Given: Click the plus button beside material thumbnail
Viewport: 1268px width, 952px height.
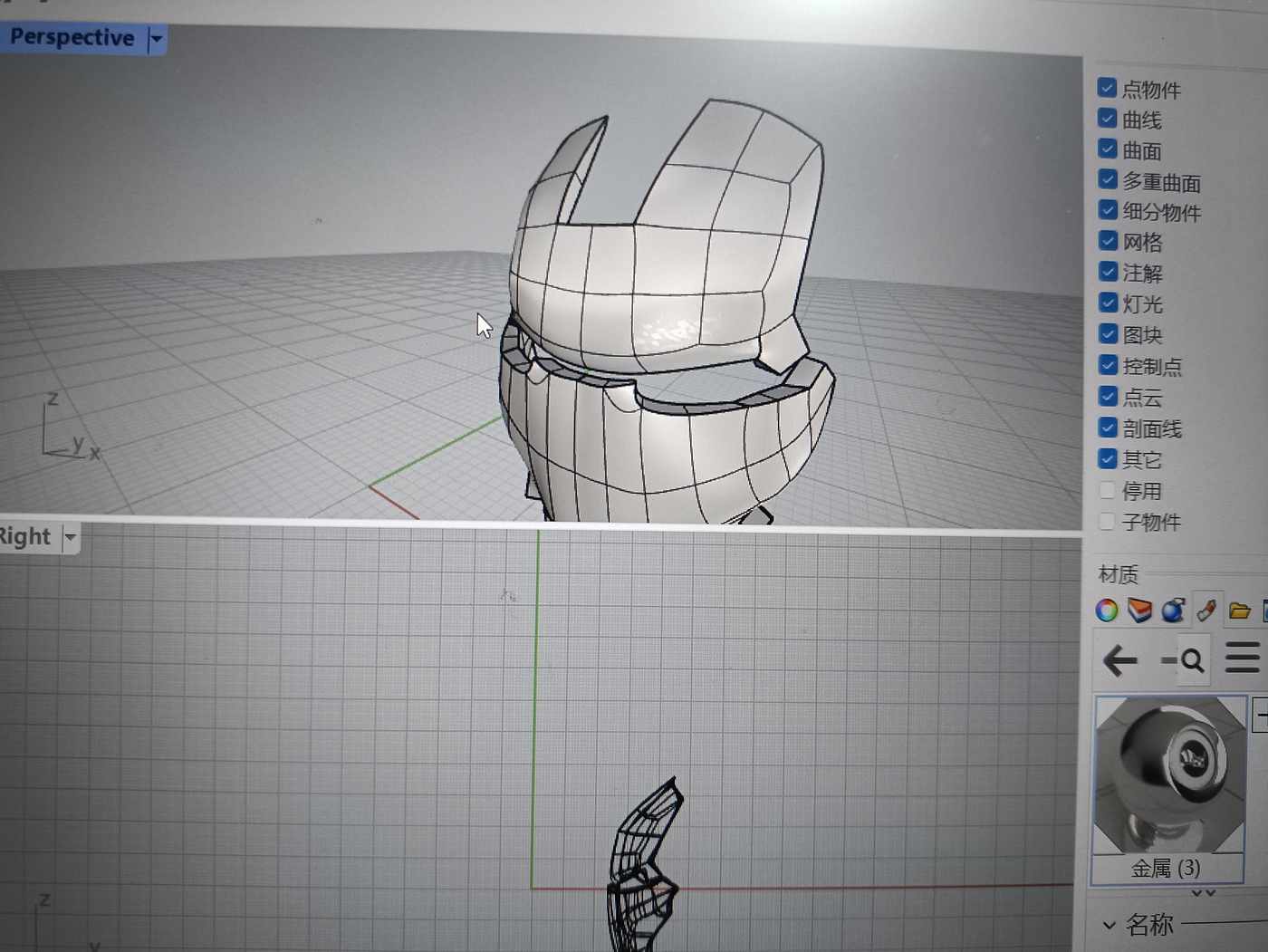Looking at the screenshot, I should tap(1261, 714).
